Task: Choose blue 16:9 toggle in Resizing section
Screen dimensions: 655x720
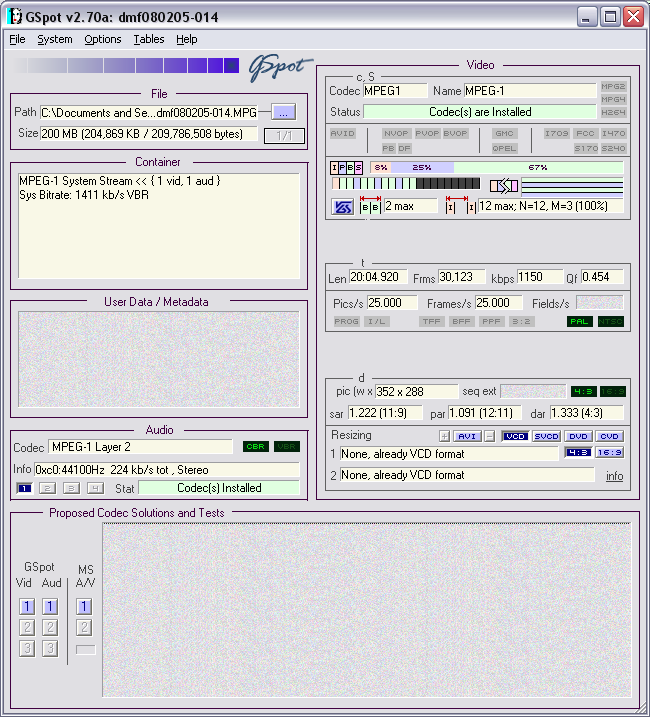Action: point(609,453)
